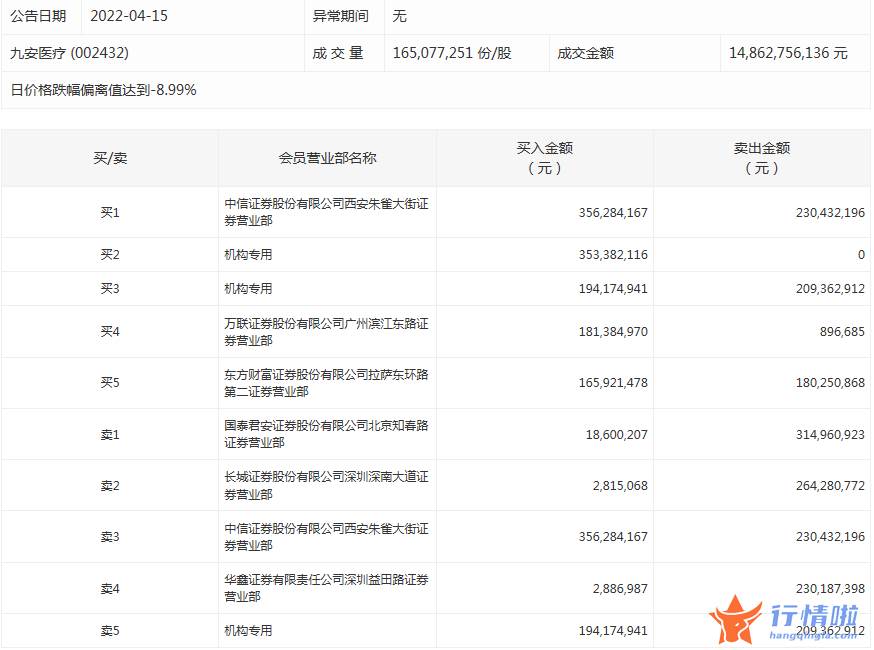Select the 卖1 row label
This screenshot has height=650, width=874.
point(110,435)
